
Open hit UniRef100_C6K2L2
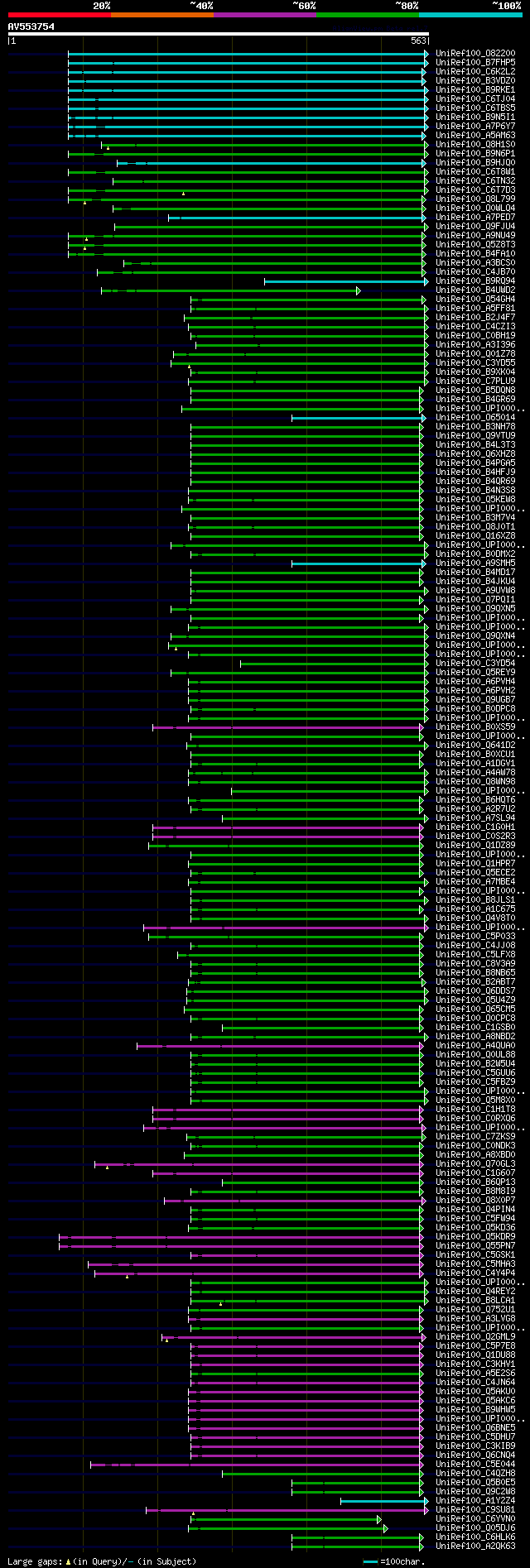pos(476,72)
